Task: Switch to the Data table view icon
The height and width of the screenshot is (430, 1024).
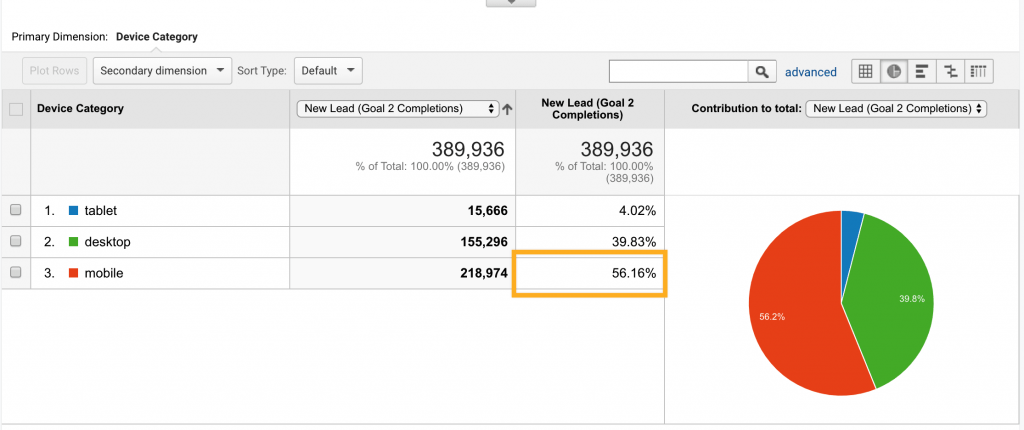Action: click(865, 71)
